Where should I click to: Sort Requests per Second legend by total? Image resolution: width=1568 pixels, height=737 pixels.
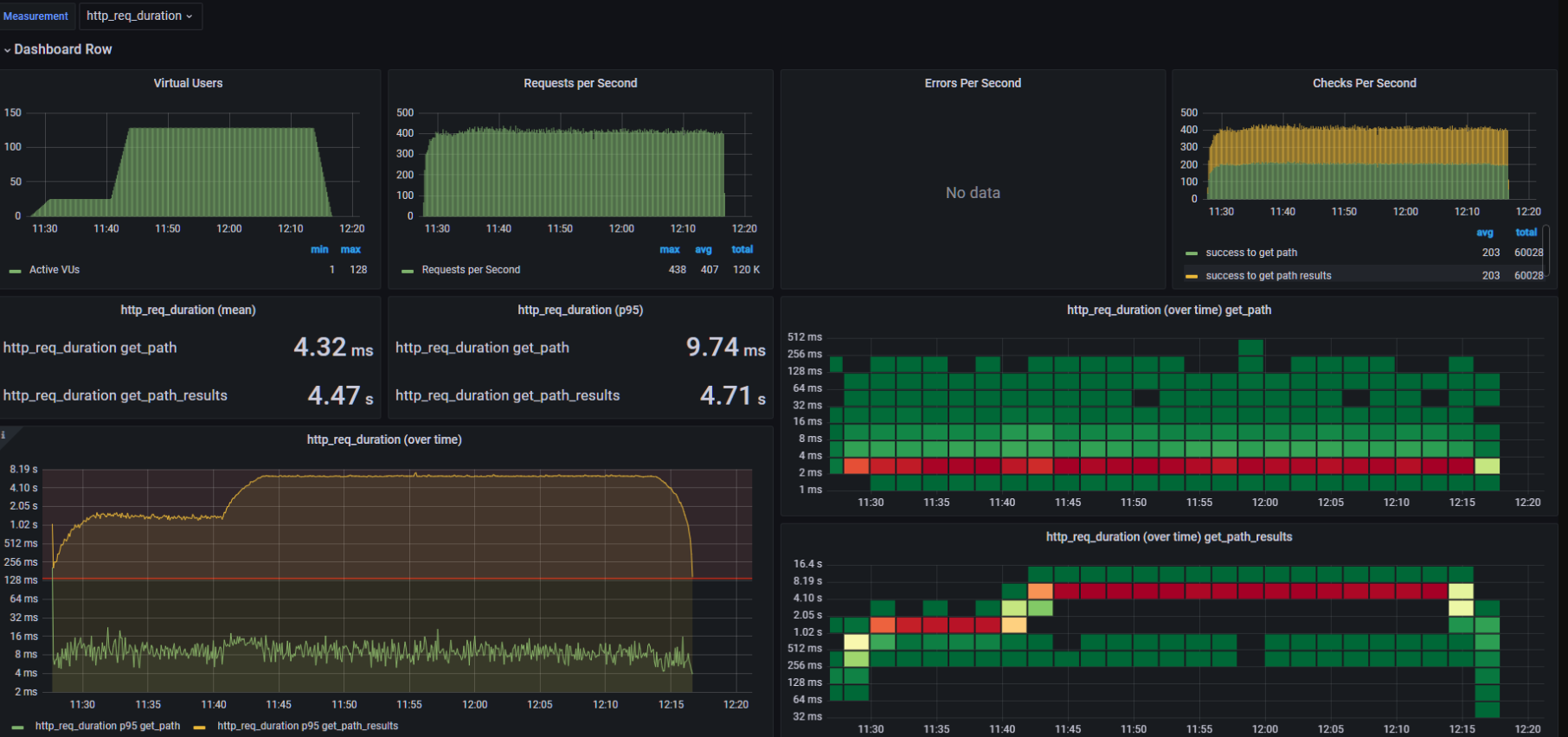click(742, 249)
